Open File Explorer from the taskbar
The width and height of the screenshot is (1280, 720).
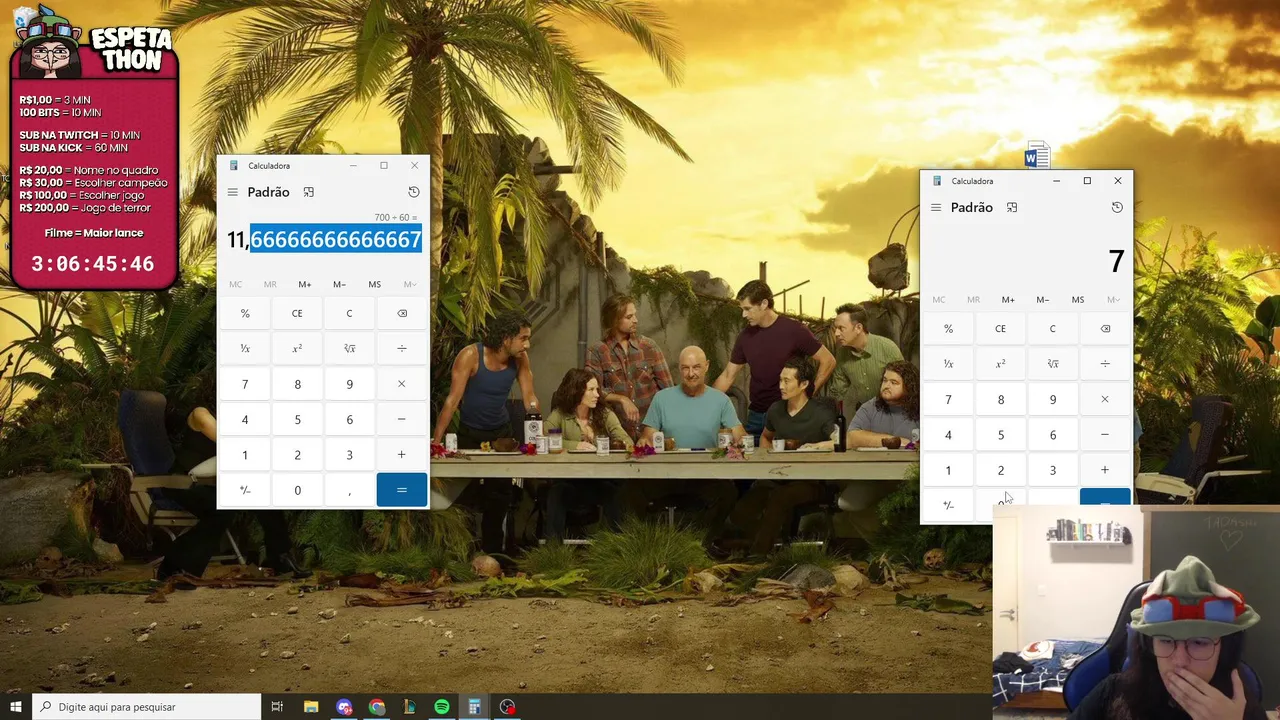point(311,707)
